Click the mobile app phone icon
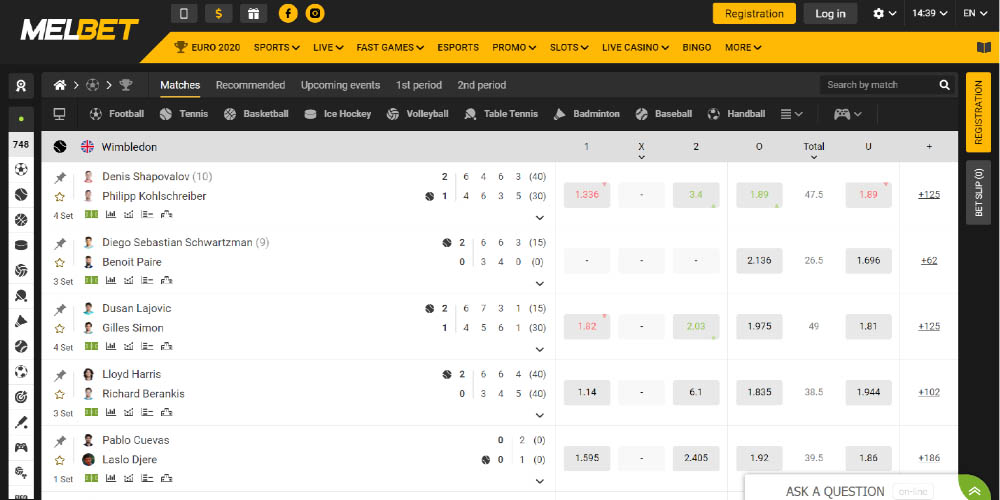1000x500 pixels. (x=183, y=14)
